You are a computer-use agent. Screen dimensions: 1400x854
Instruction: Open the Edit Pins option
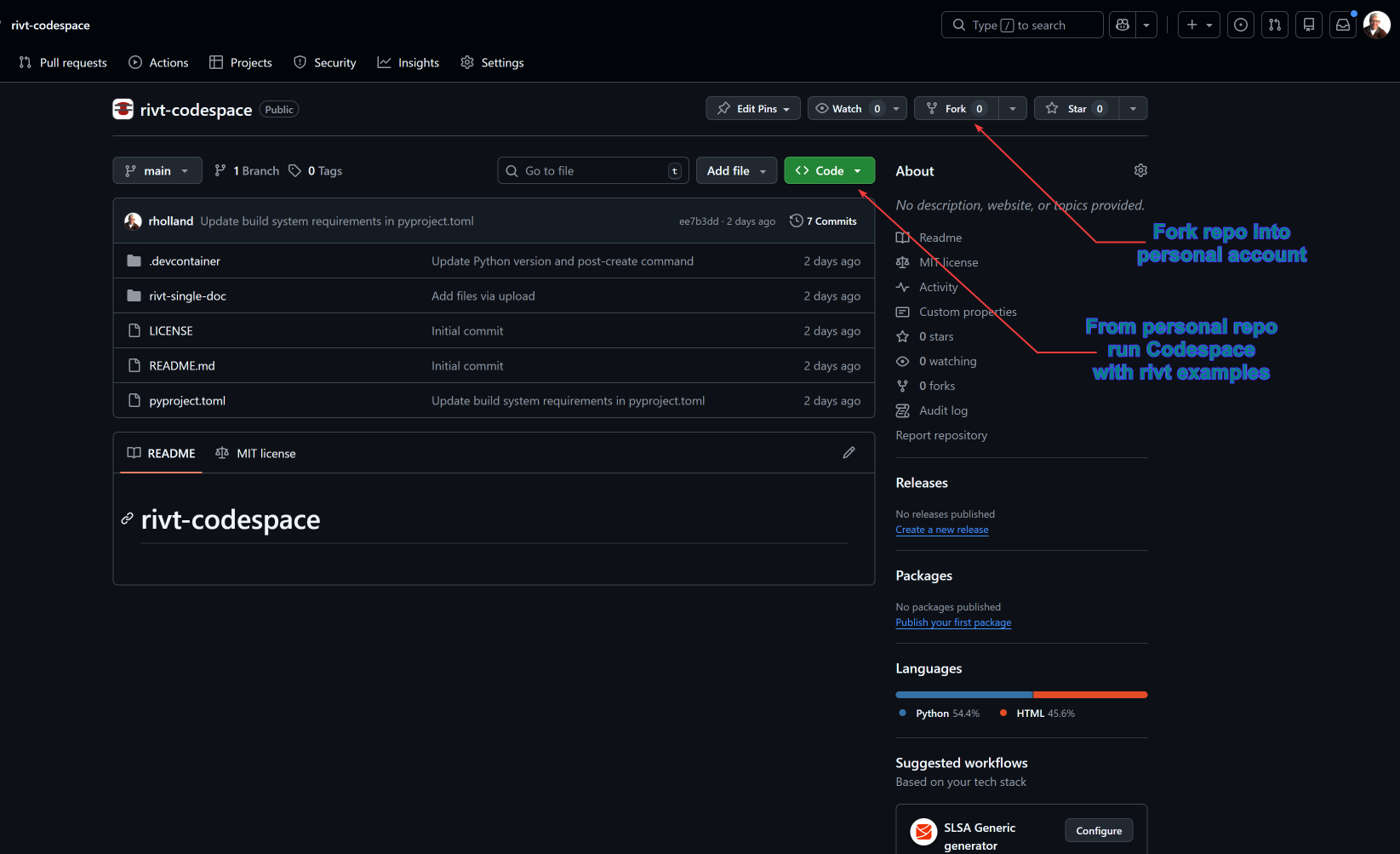click(753, 109)
